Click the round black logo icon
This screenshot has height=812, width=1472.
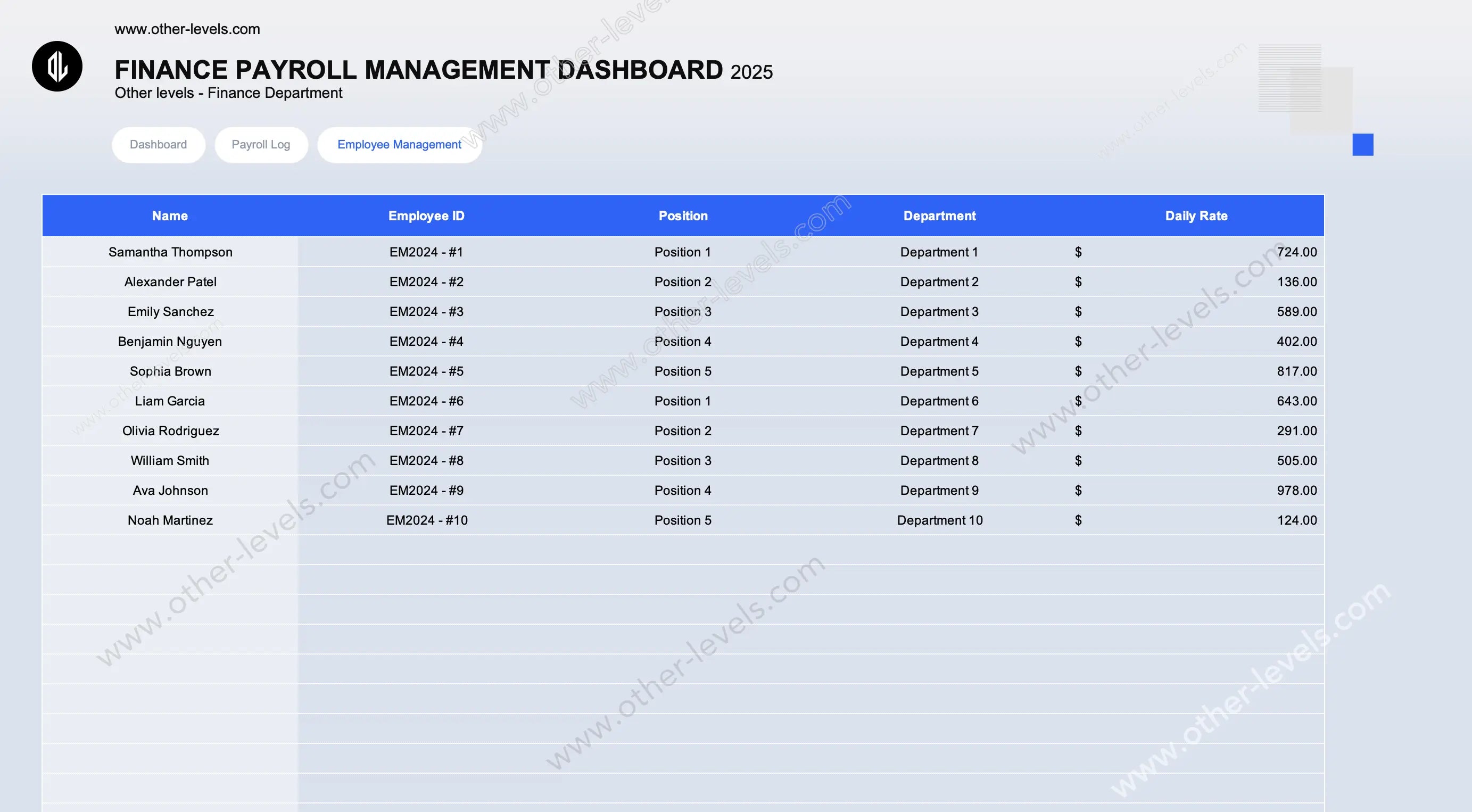57,67
